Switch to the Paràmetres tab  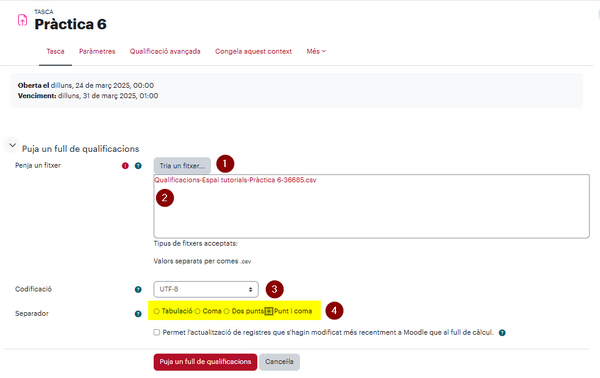click(x=97, y=51)
